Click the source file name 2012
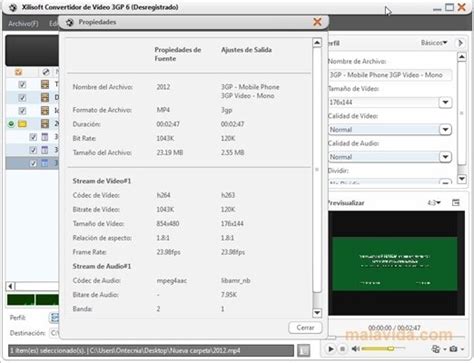 (163, 87)
